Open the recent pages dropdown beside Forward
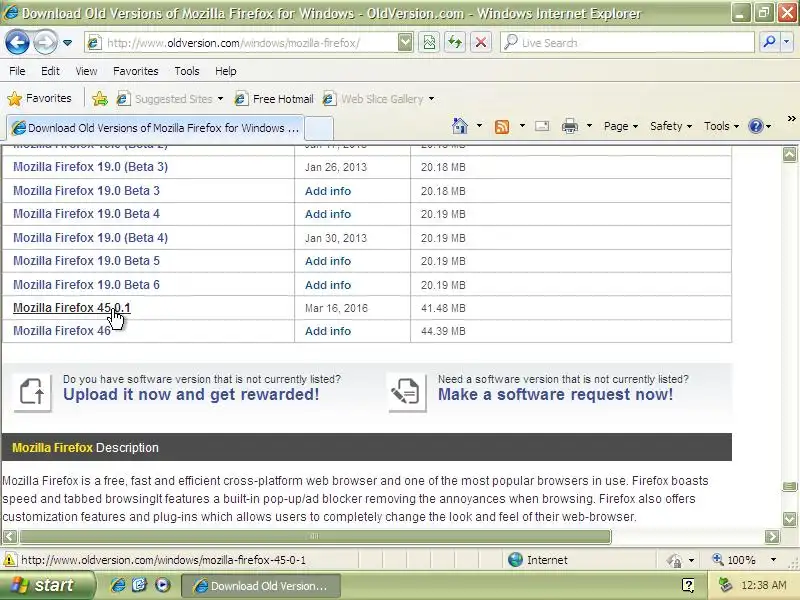 (x=67, y=43)
